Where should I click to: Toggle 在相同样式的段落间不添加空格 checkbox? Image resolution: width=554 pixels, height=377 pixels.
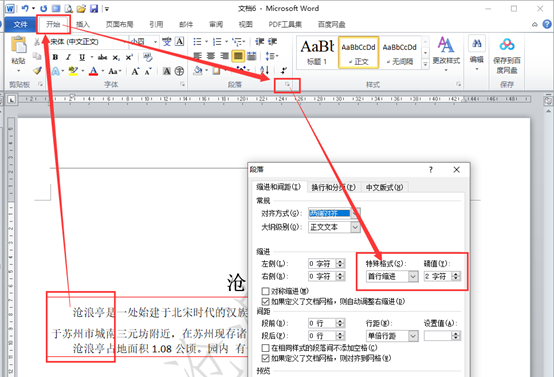tap(265, 348)
